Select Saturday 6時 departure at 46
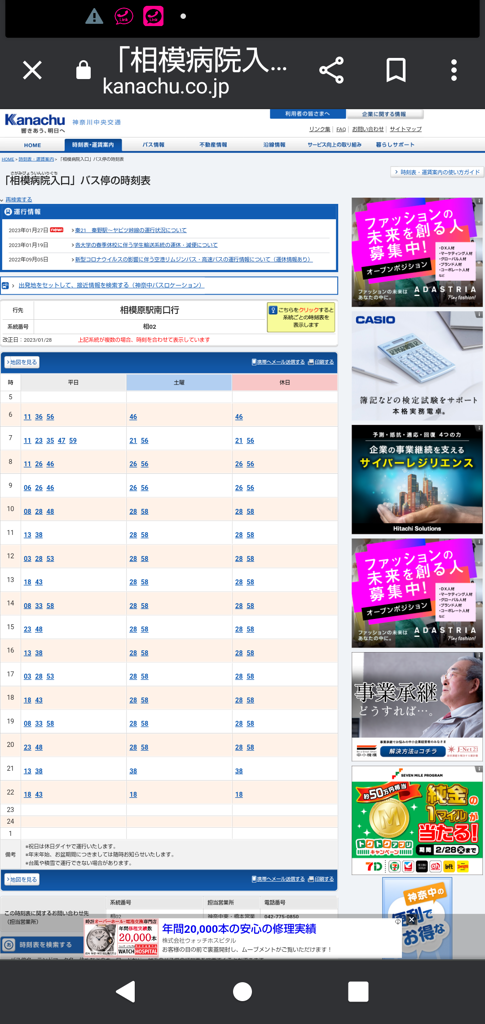This screenshot has height=1024, width=485. point(133,417)
